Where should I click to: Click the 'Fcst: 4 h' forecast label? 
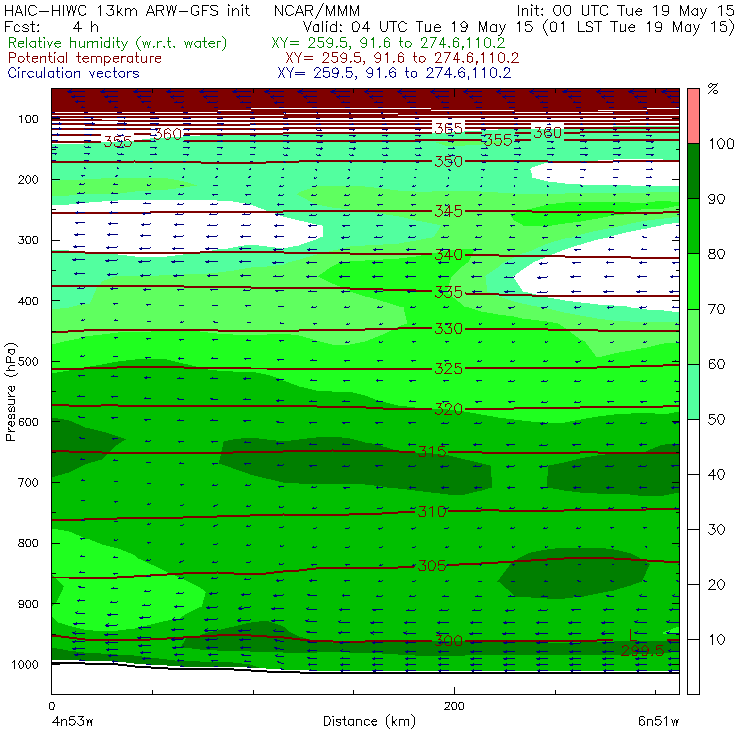click(x=51, y=27)
